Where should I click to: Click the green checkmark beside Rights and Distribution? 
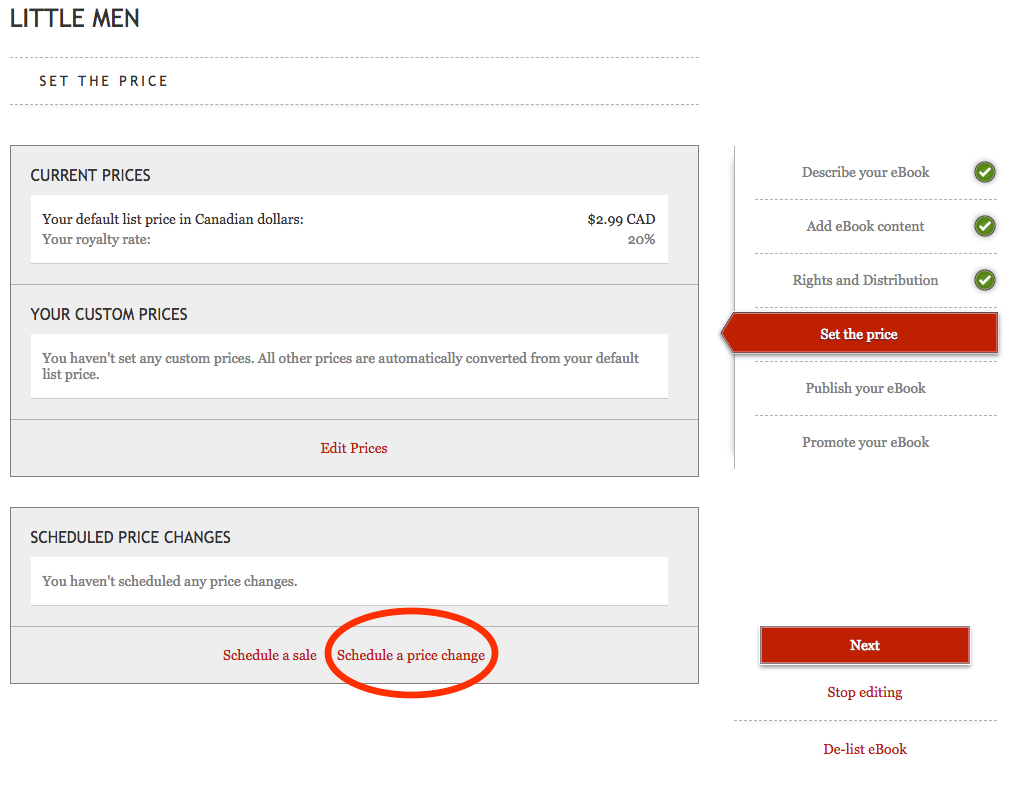pyautogui.click(x=985, y=280)
